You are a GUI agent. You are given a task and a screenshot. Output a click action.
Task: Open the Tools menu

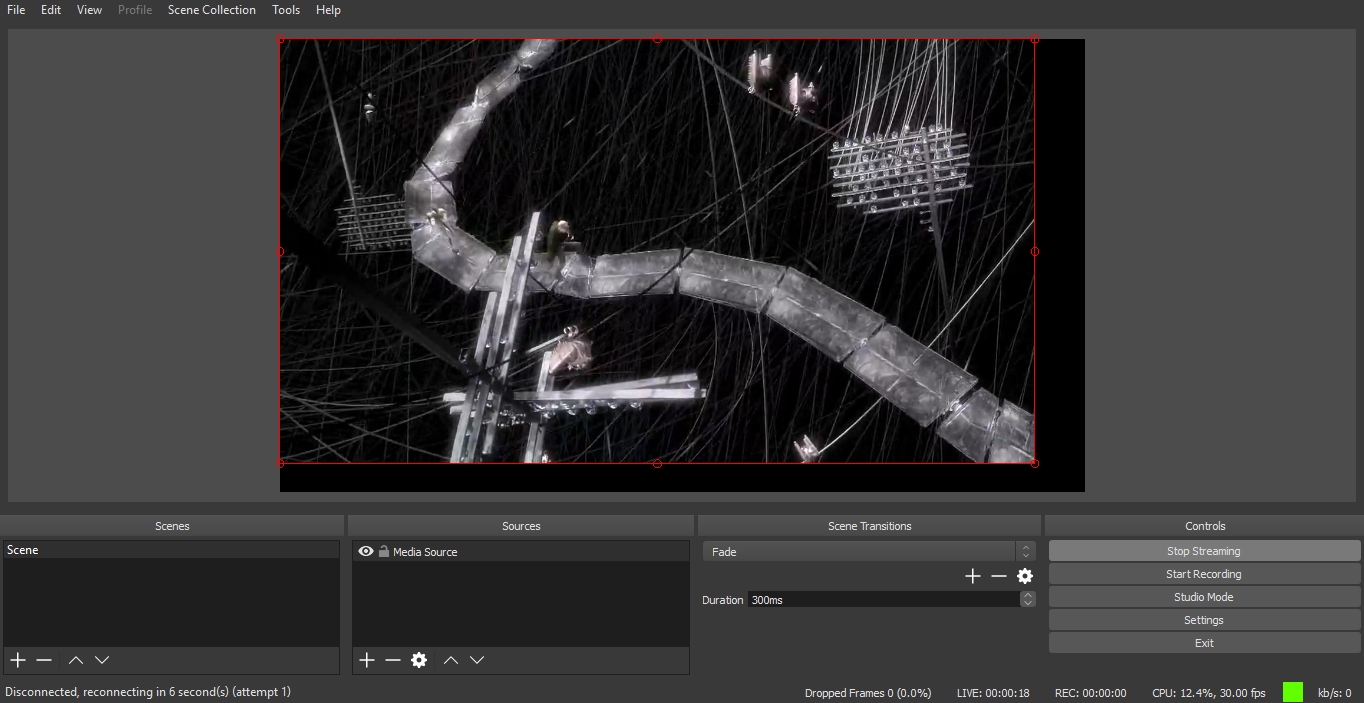tap(286, 10)
